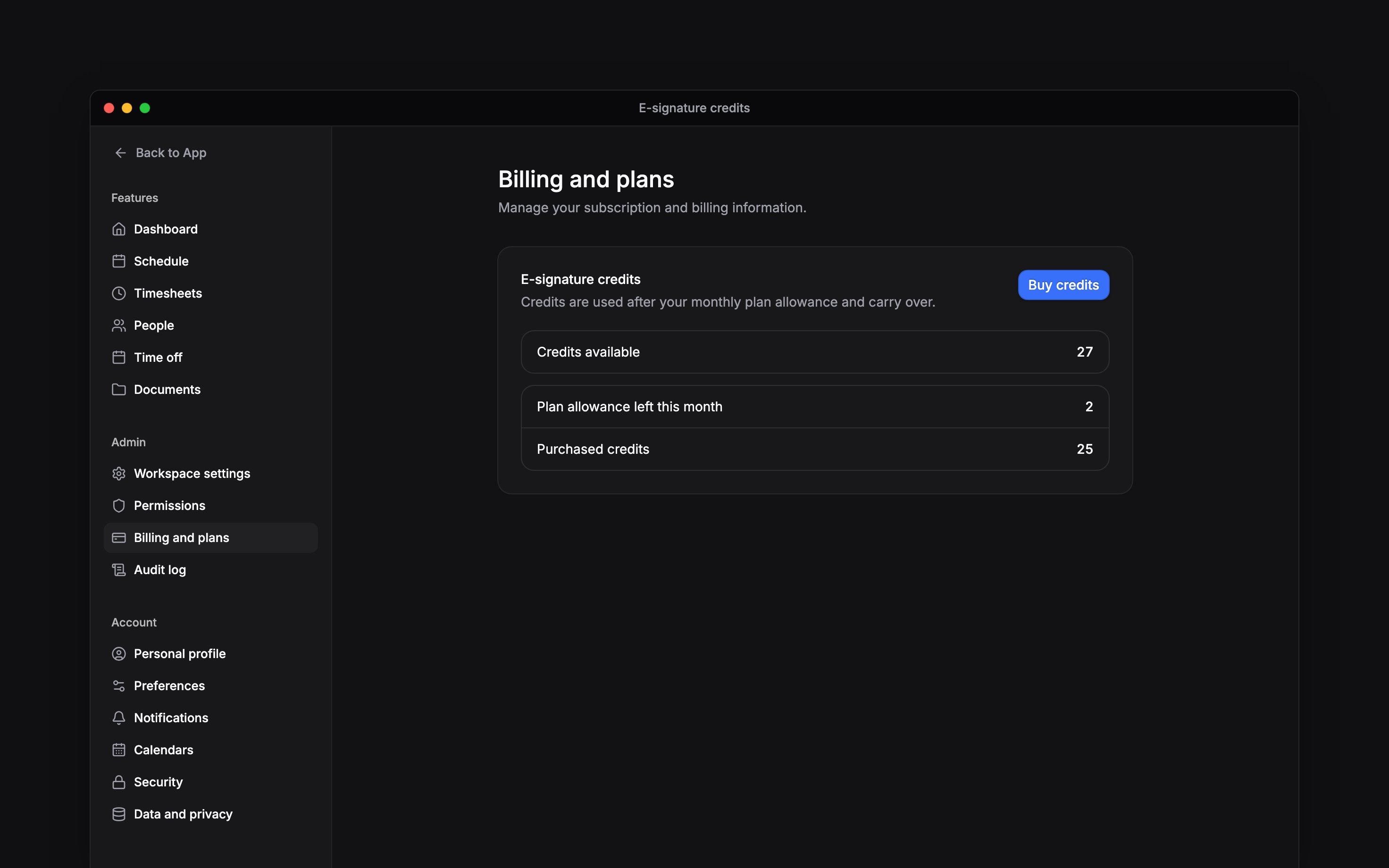This screenshot has width=1389, height=868.
Task: Open the Notifications settings
Action: (x=210, y=718)
